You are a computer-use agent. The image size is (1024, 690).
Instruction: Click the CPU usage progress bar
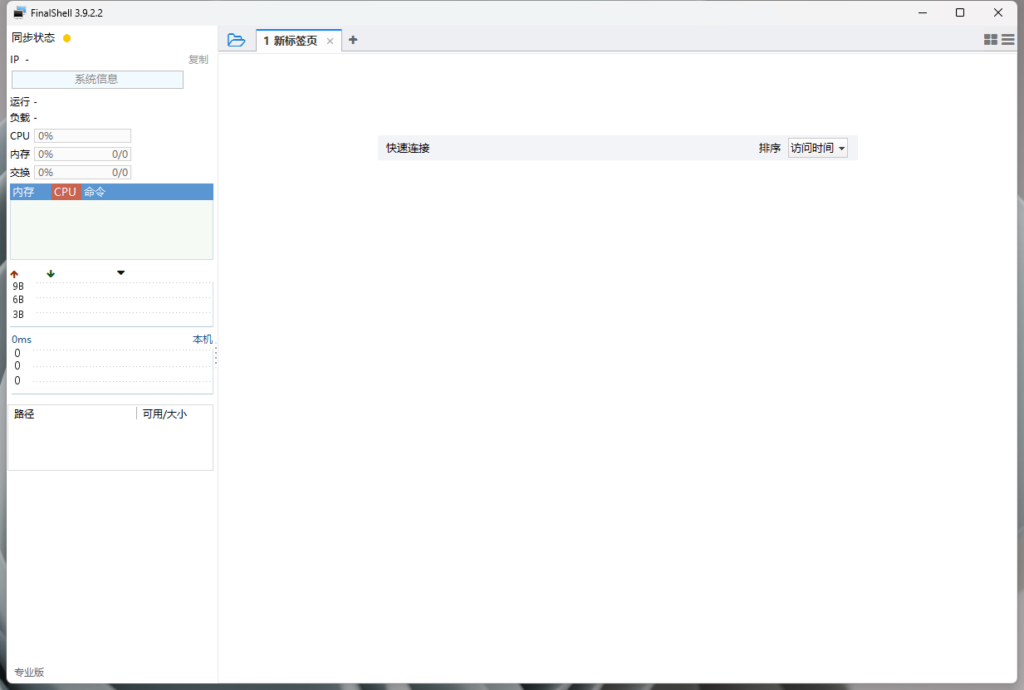tap(82, 135)
